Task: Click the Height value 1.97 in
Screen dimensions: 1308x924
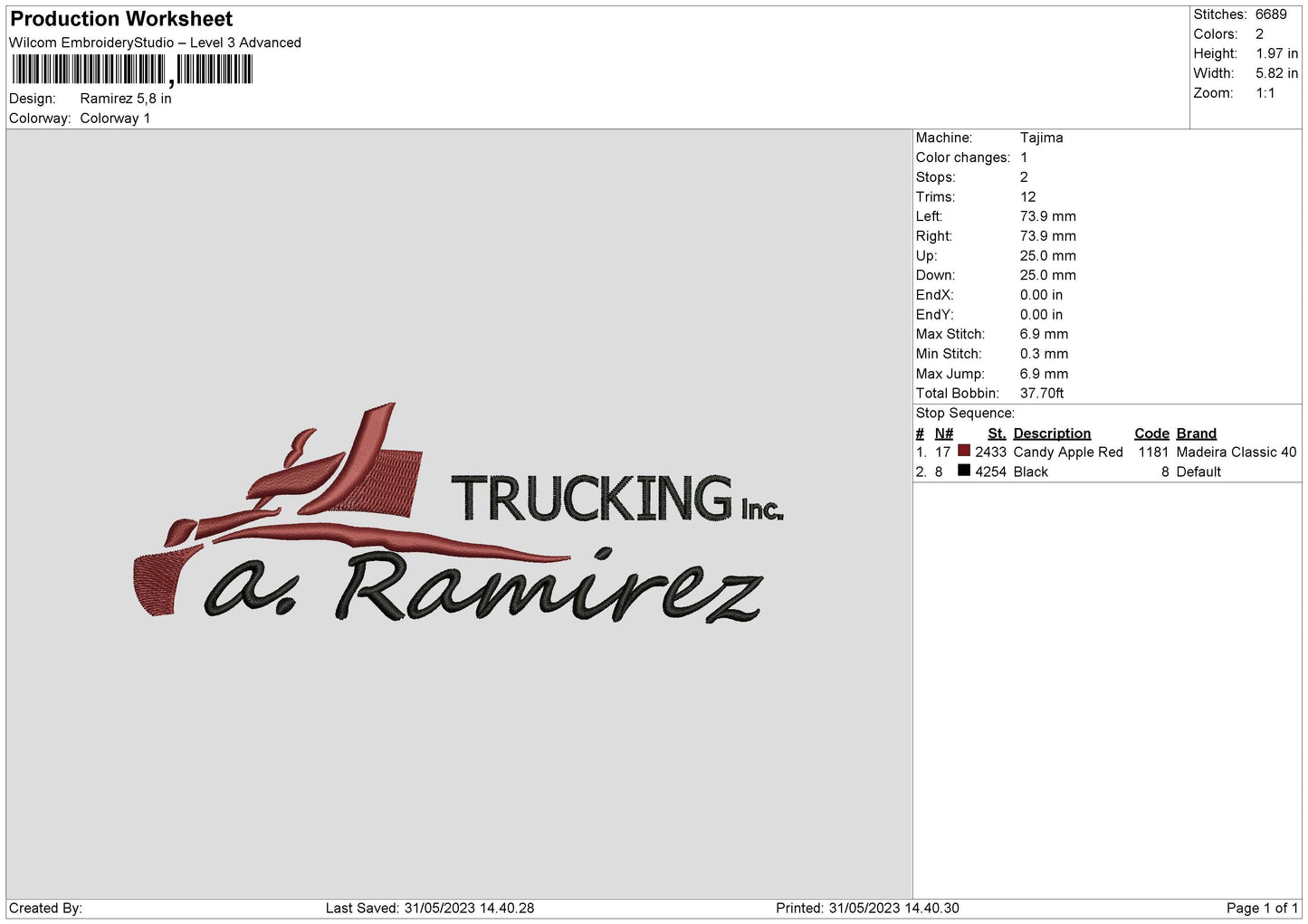Action: coord(1276,54)
